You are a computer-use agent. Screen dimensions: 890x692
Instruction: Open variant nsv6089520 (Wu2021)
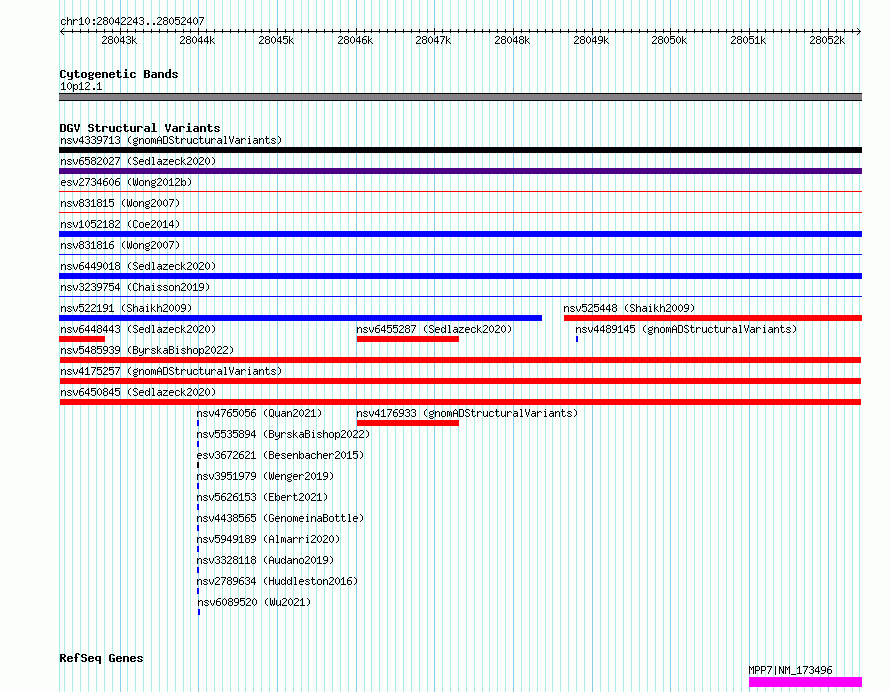click(254, 602)
